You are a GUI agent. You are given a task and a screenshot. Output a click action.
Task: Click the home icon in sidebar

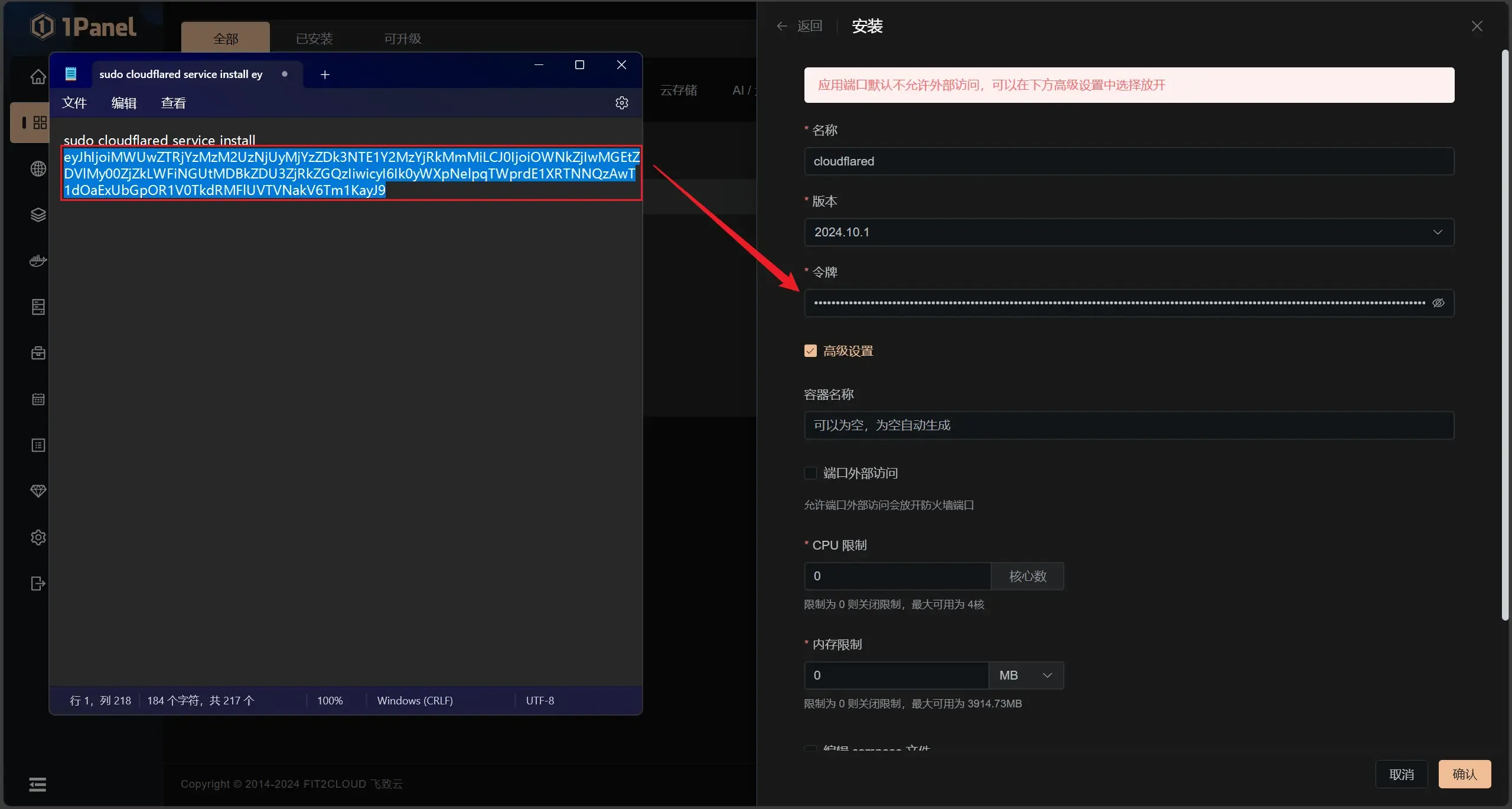click(38, 77)
